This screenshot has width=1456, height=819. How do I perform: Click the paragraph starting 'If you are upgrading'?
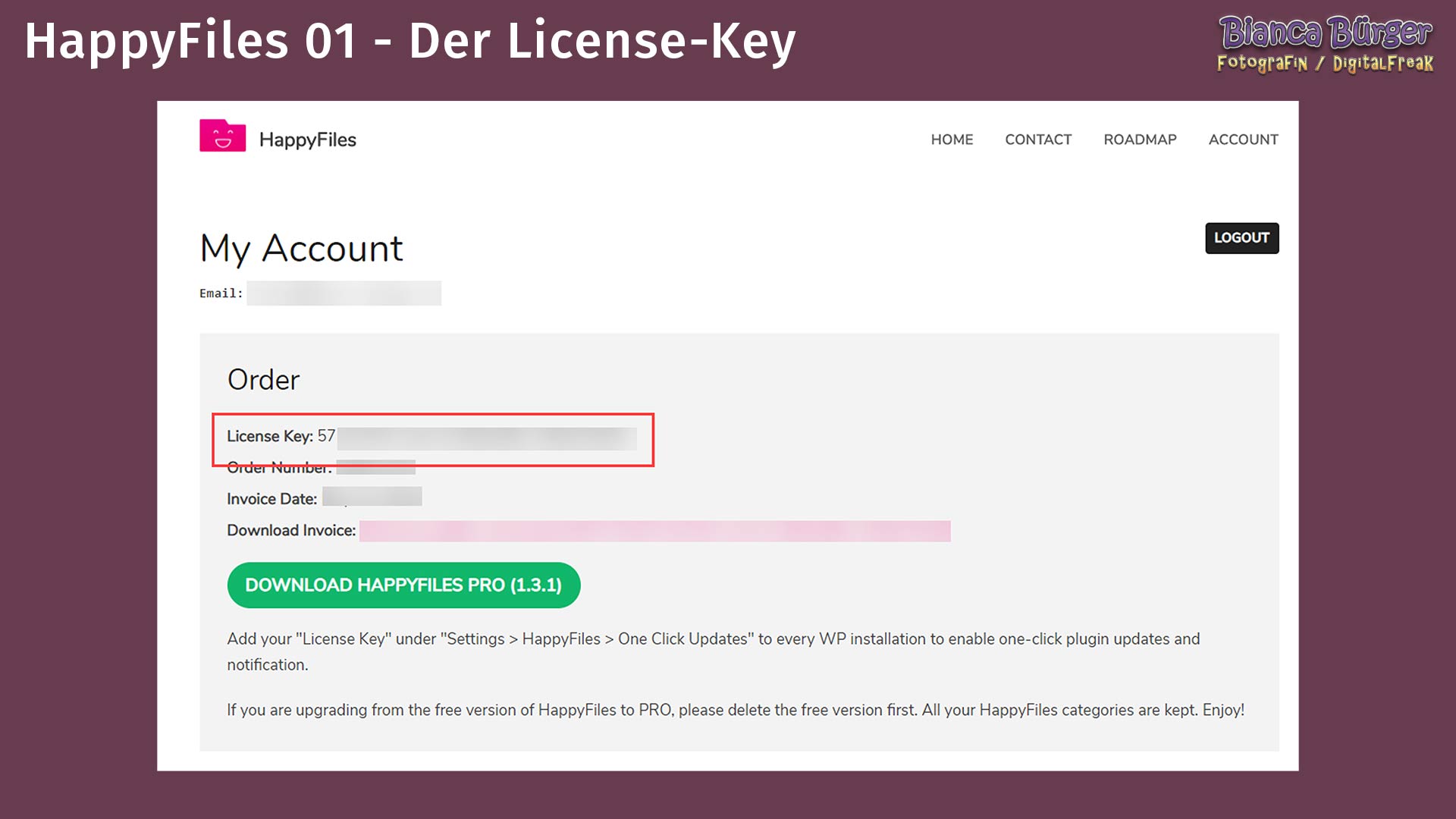click(736, 710)
